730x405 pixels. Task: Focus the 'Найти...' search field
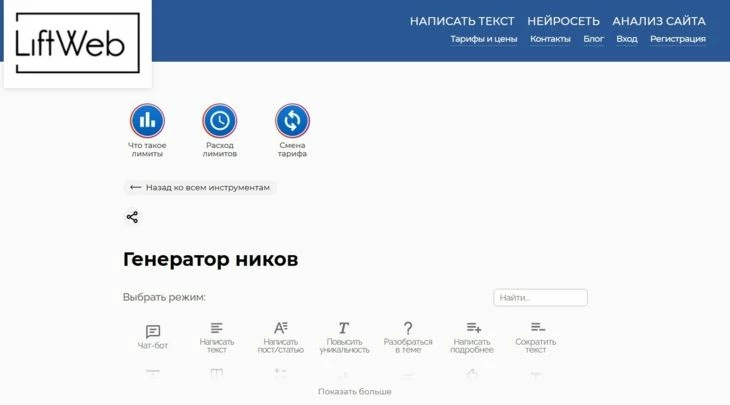pyautogui.click(x=541, y=297)
